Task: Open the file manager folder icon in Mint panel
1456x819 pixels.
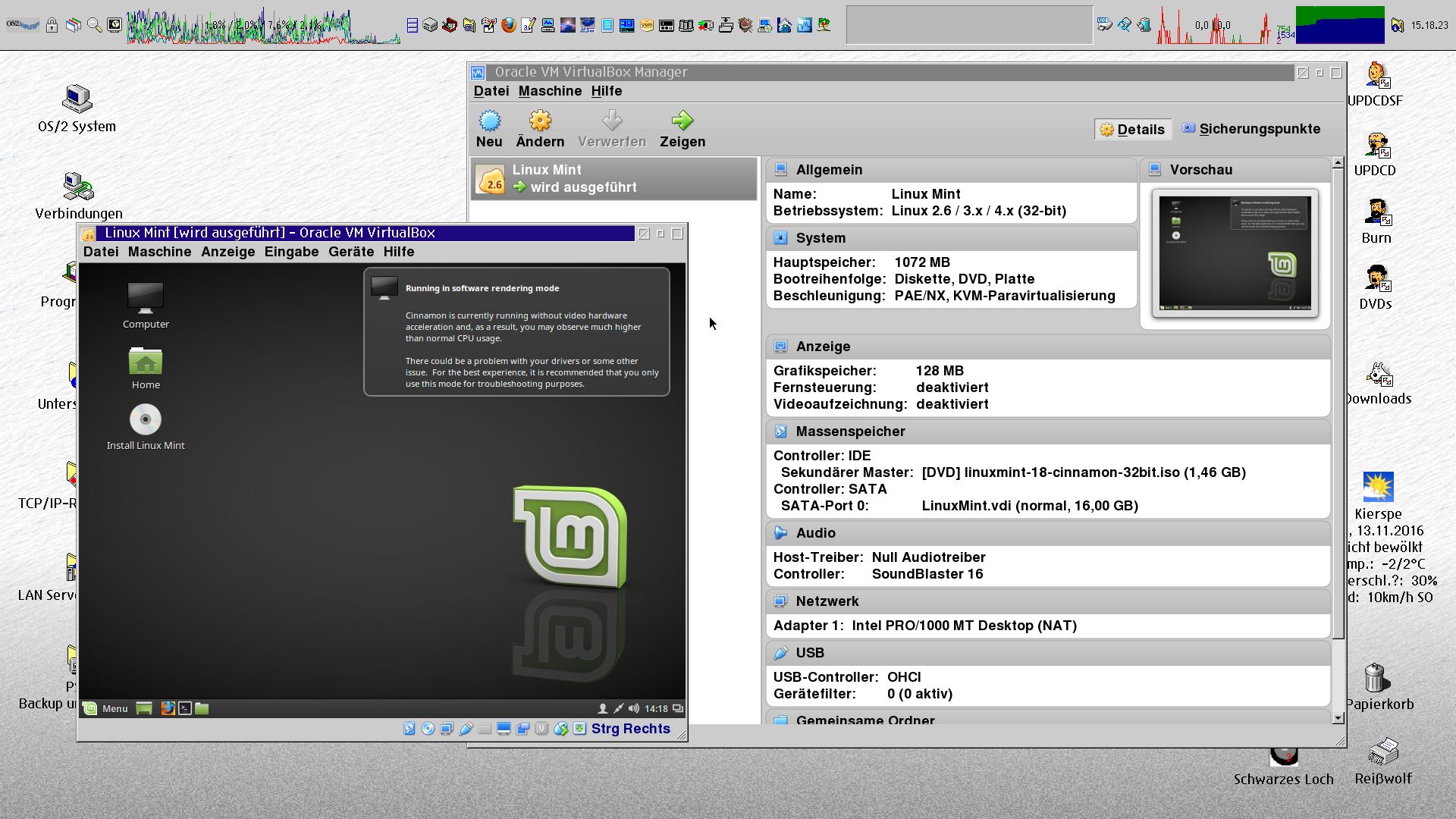Action: 202,708
